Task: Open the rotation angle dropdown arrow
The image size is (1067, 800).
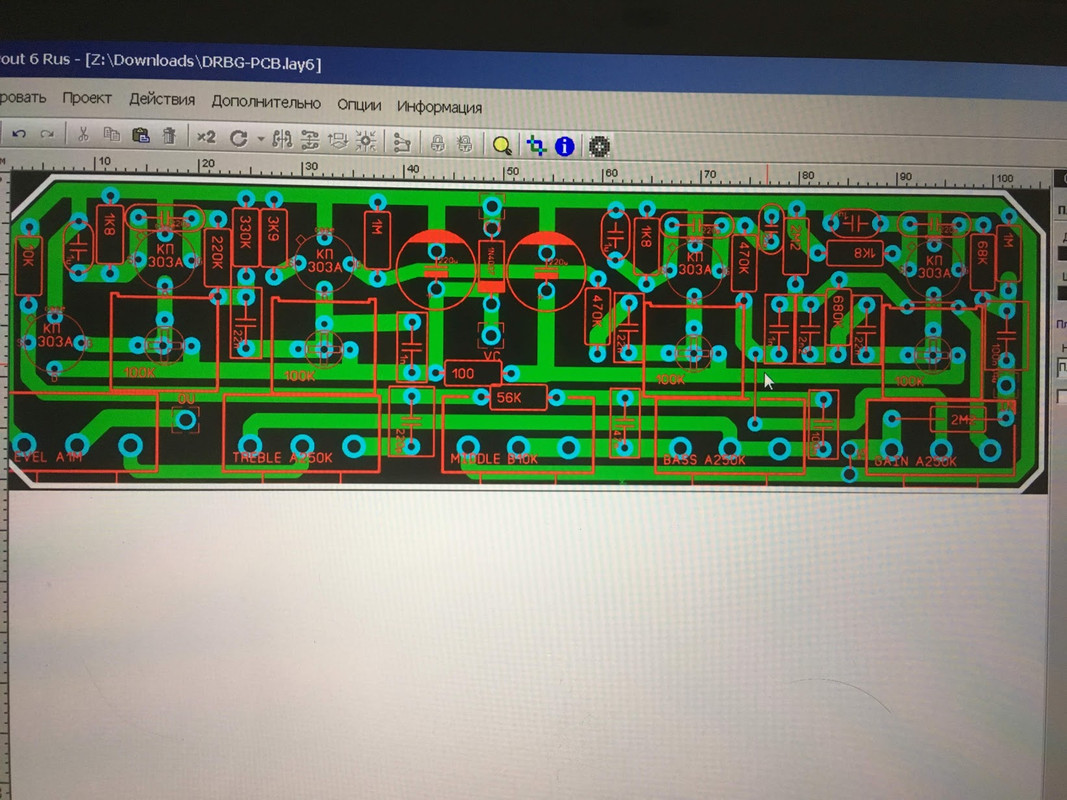Action: [x=261, y=139]
